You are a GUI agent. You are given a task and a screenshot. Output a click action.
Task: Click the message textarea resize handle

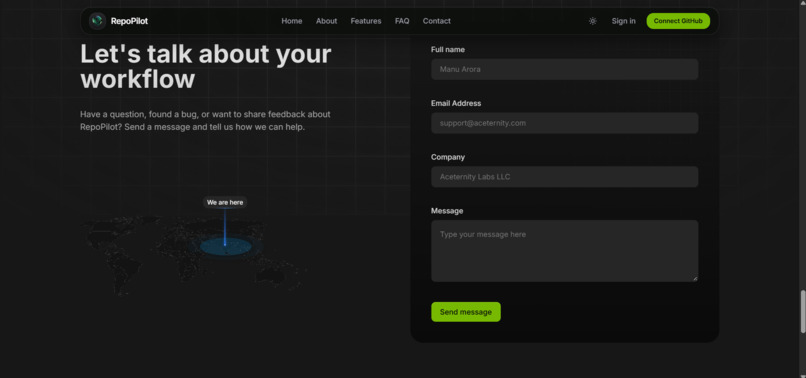tap(694, 278)
